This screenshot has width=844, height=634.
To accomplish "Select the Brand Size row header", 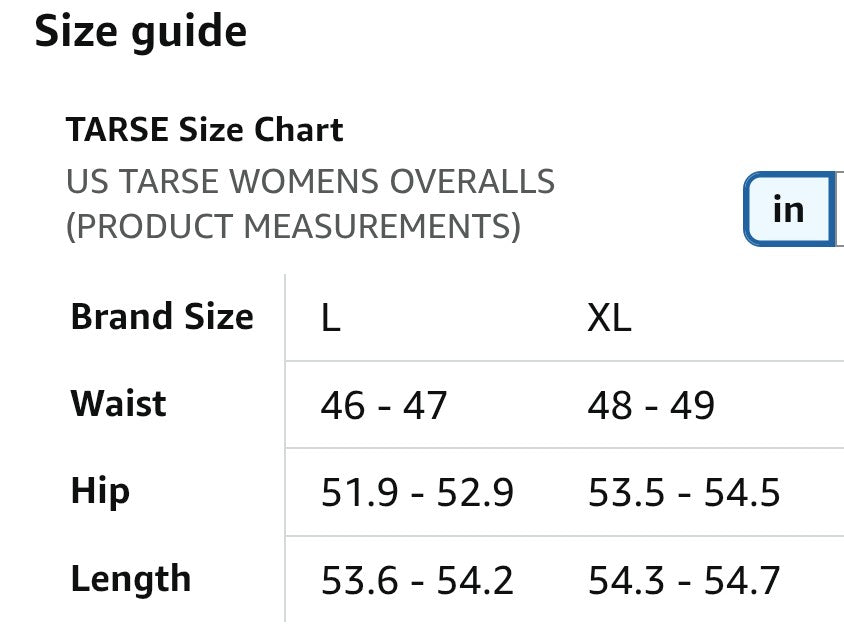I will tap(162, 316).
